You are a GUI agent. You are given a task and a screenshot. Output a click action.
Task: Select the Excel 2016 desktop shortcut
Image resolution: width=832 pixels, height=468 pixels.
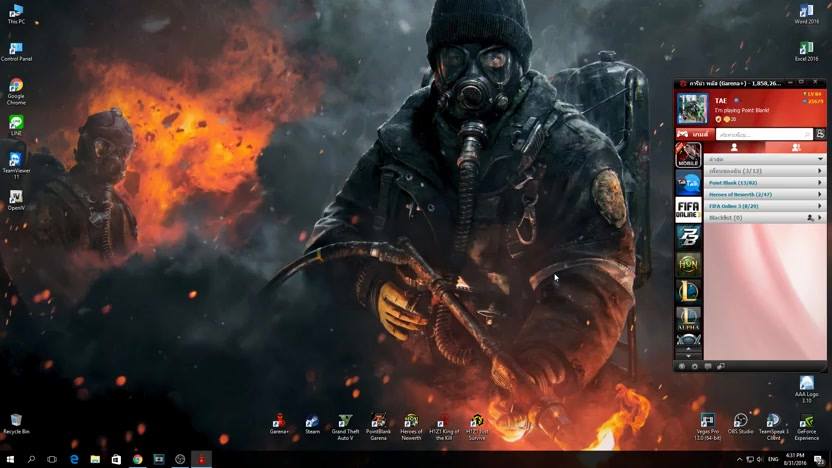(807, 51)
